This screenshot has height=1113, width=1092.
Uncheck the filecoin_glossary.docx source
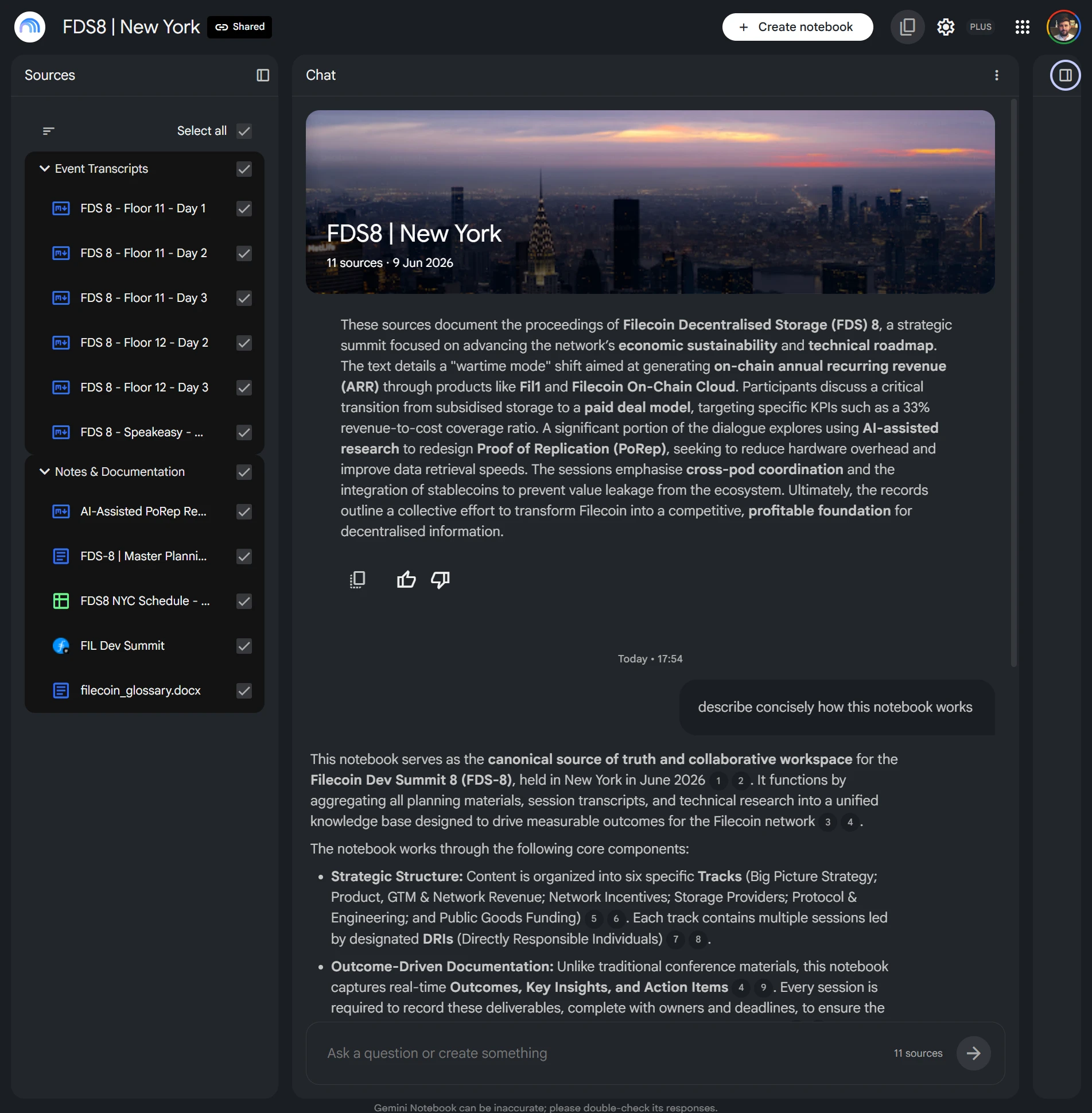pos(244,691)
